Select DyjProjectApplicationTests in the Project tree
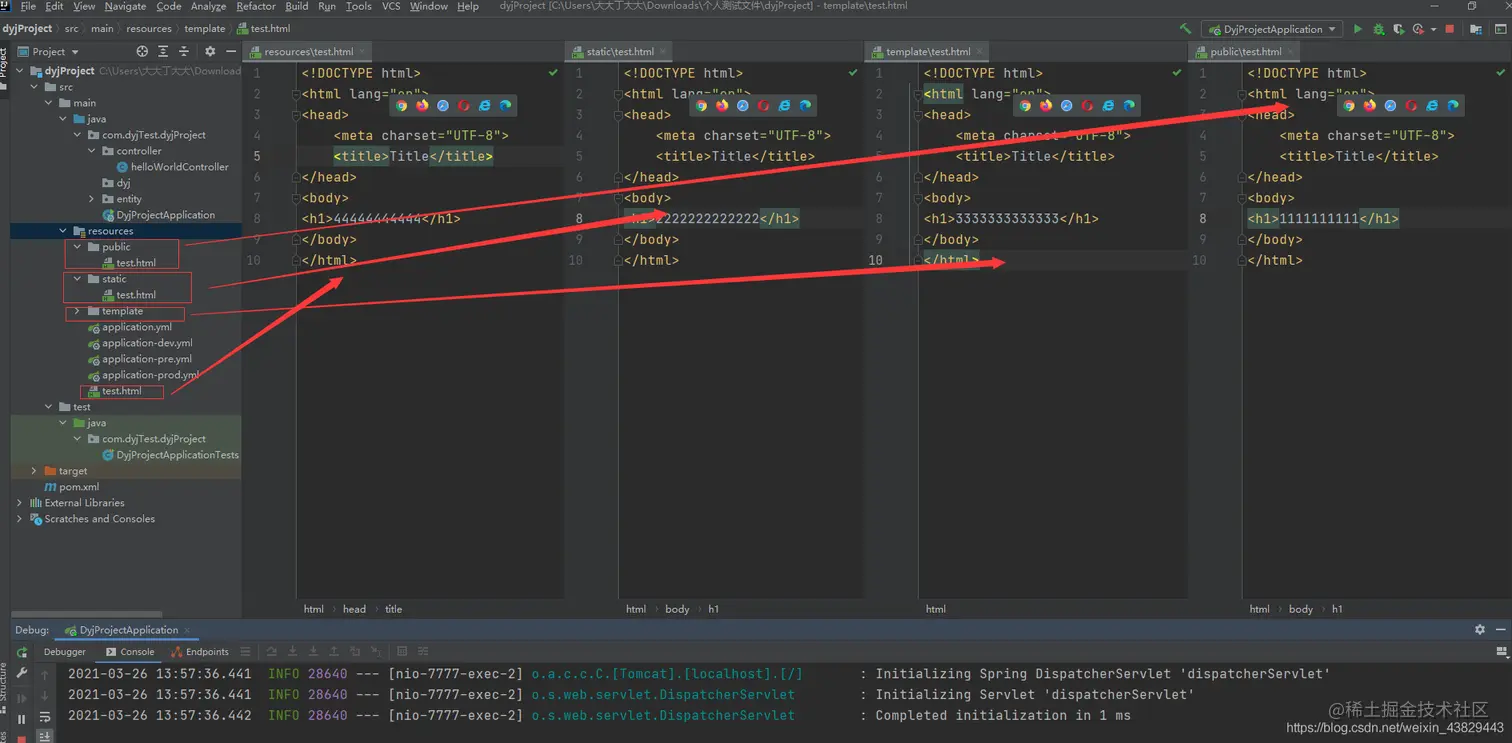The width and height of the screenshot is (1512, 743). pos(170,455)
